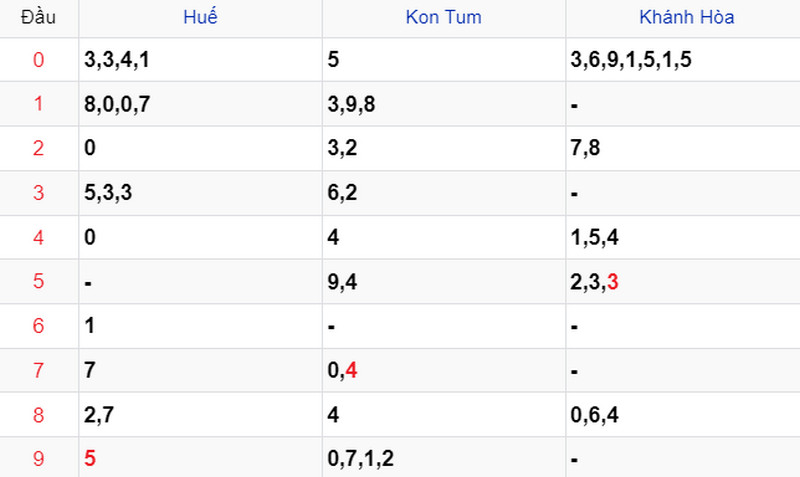Click the Đầu column header
This screenshot has width=800, height=477.
point(38,17)
